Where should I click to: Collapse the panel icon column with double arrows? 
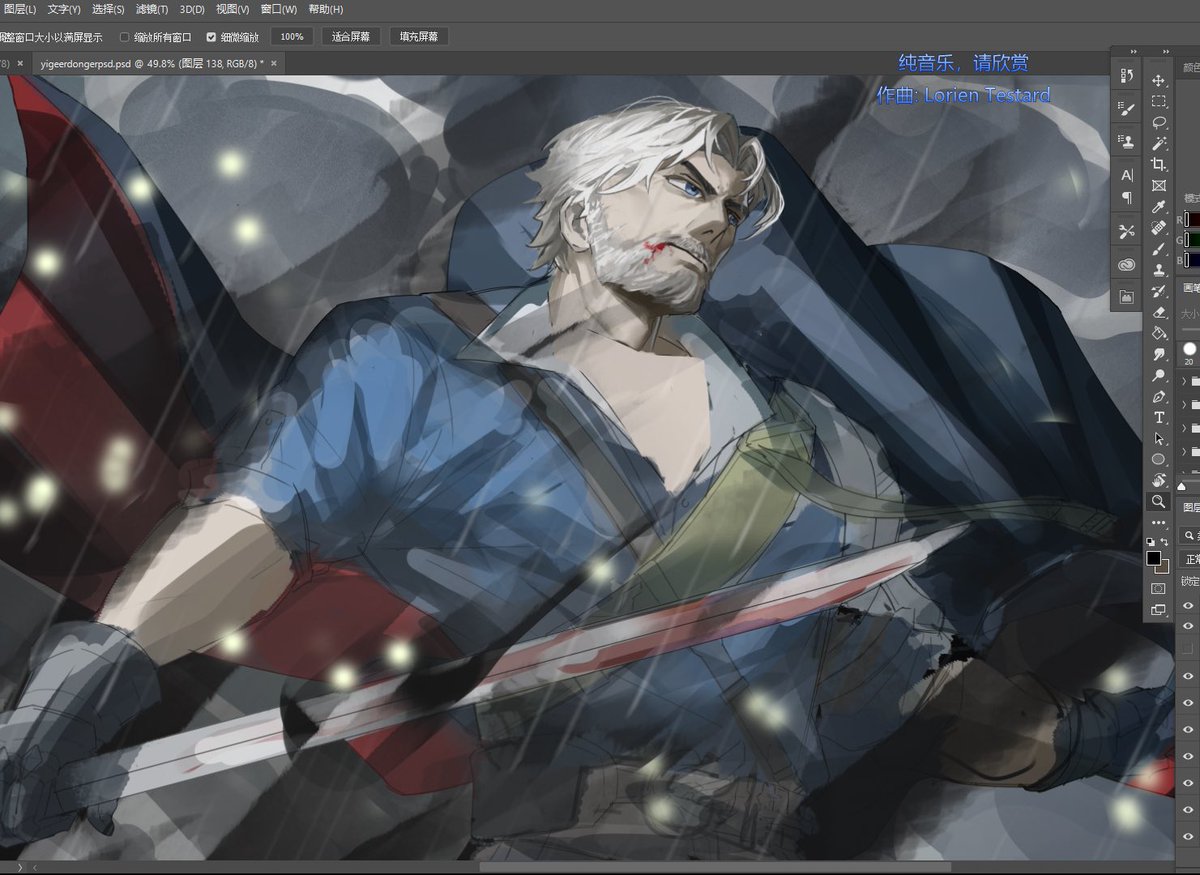tap(1134, 52)
